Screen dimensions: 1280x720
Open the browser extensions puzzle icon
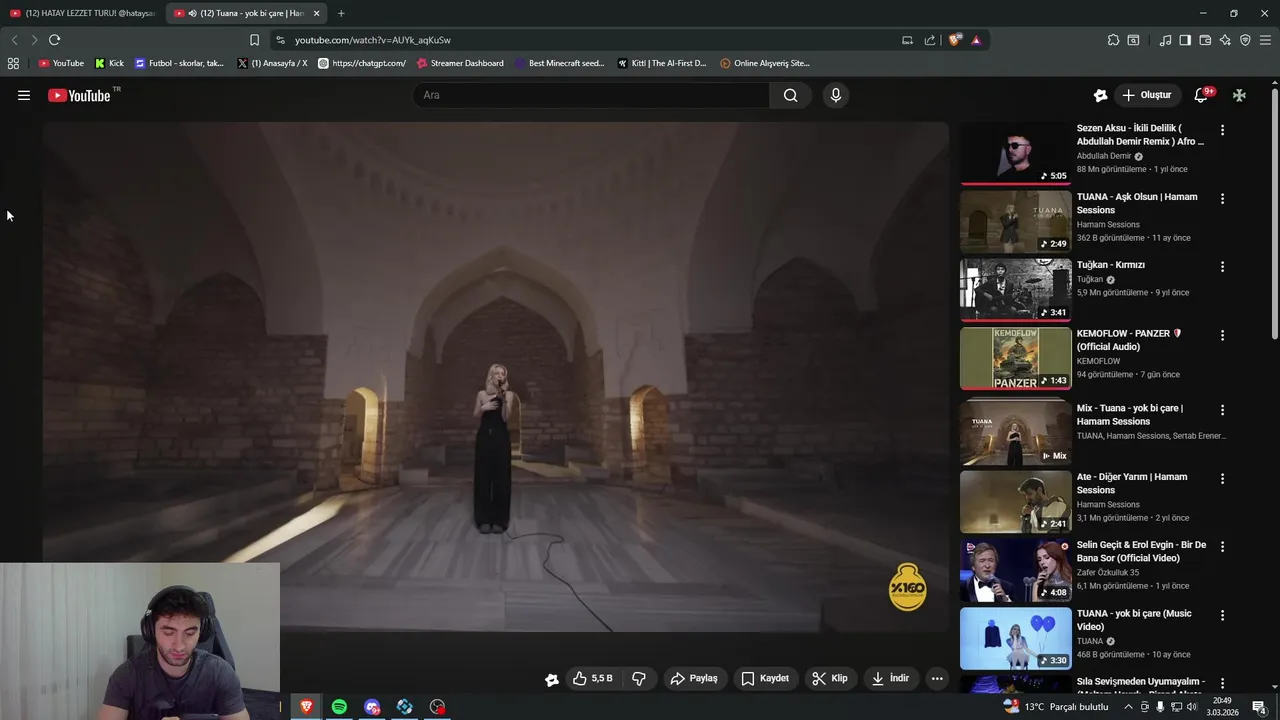[x=1113, y=40]
